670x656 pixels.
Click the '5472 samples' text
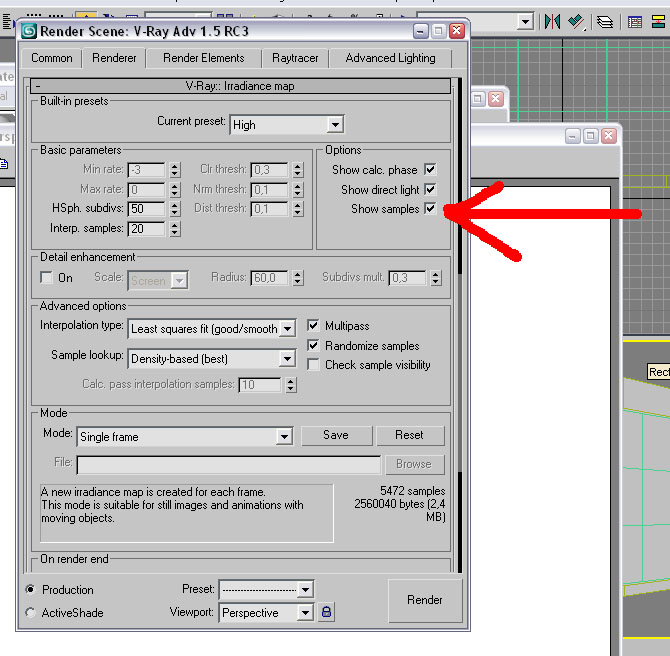412,491
